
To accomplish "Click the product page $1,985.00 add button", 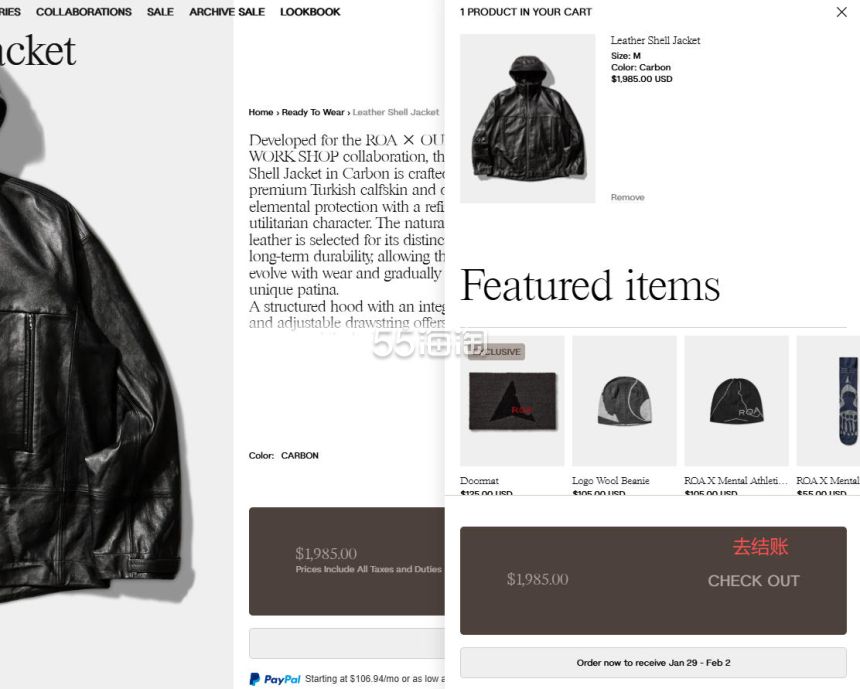I will coord(347,561).
